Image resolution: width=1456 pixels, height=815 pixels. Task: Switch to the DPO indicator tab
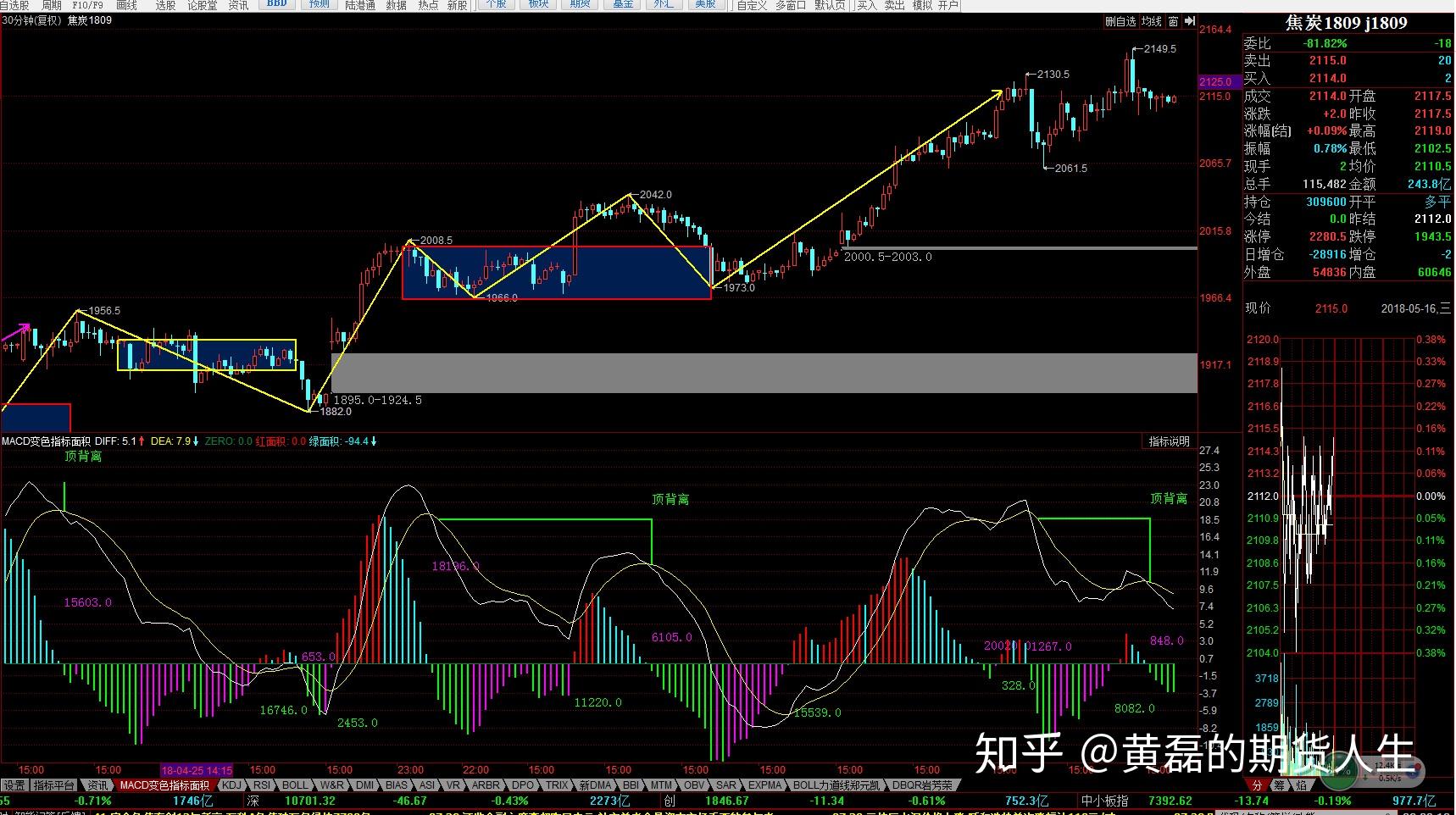coord(523,785)
